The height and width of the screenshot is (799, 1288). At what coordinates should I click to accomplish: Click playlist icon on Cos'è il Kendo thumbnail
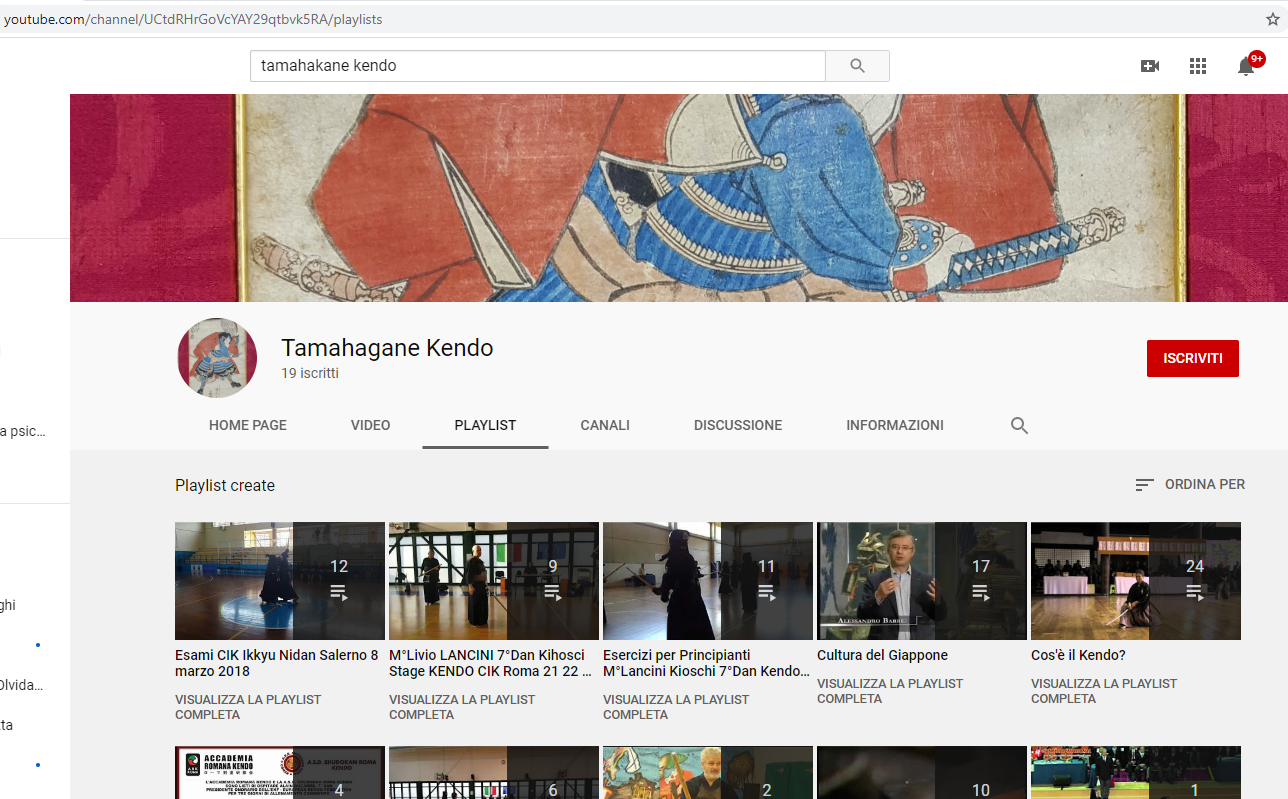(1194, 592)
